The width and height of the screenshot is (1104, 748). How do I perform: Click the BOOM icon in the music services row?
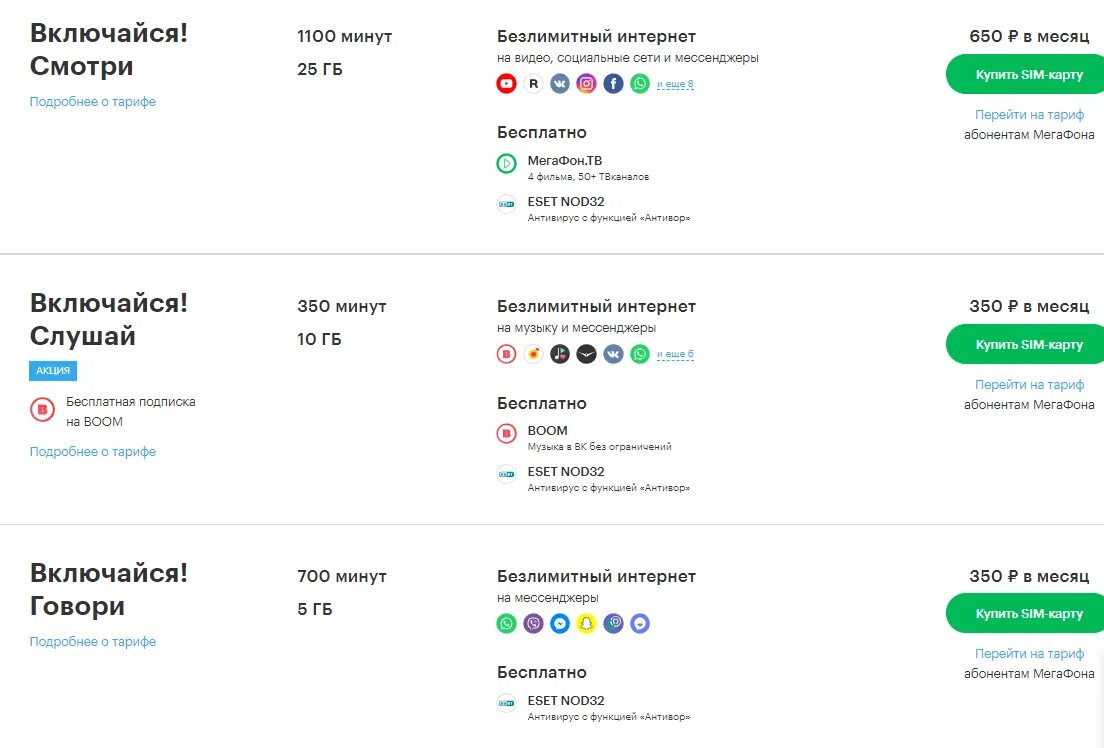(x=506, y=354)
